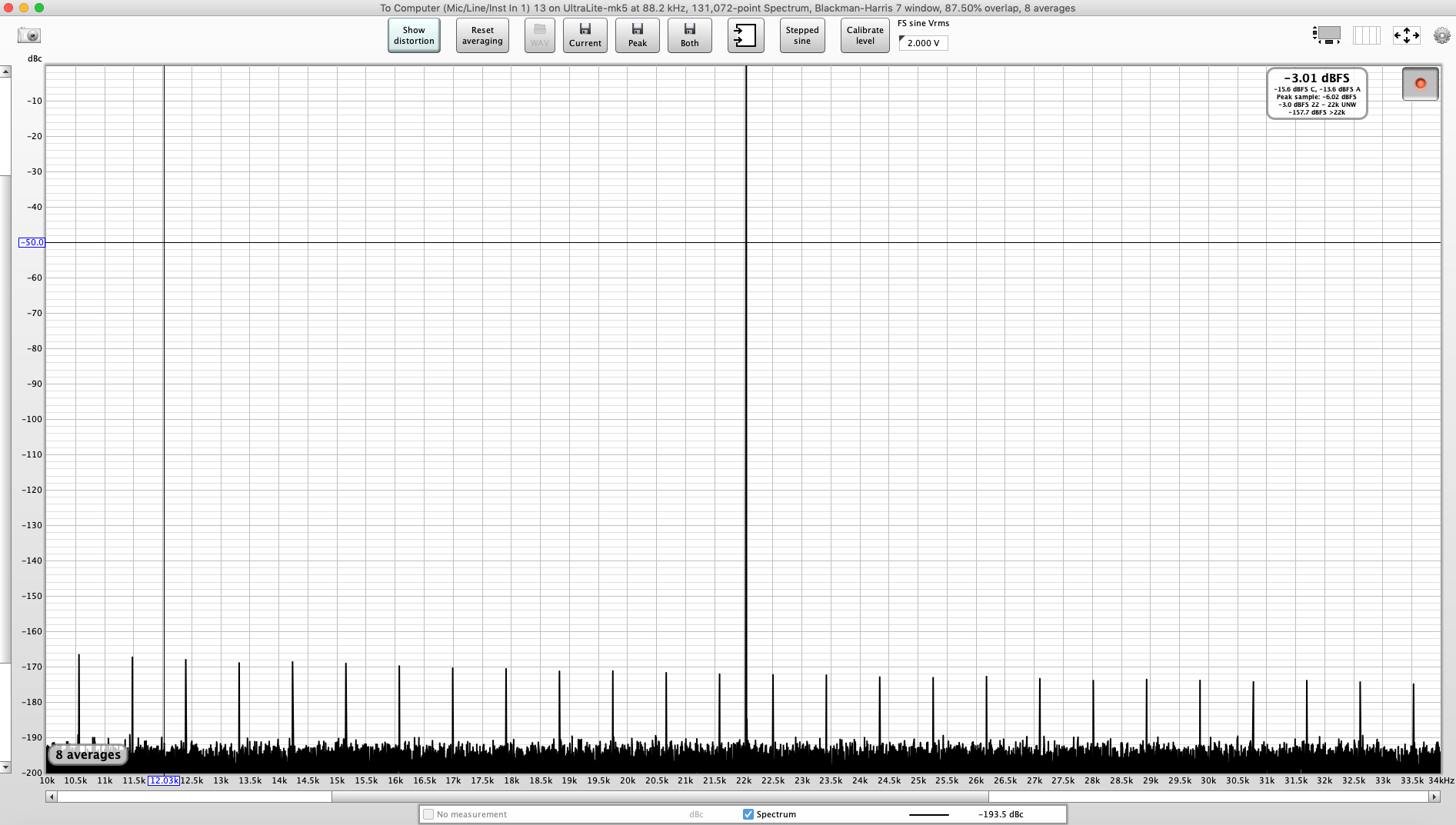Open the graph limits arrows icon

coord(1407,35)
